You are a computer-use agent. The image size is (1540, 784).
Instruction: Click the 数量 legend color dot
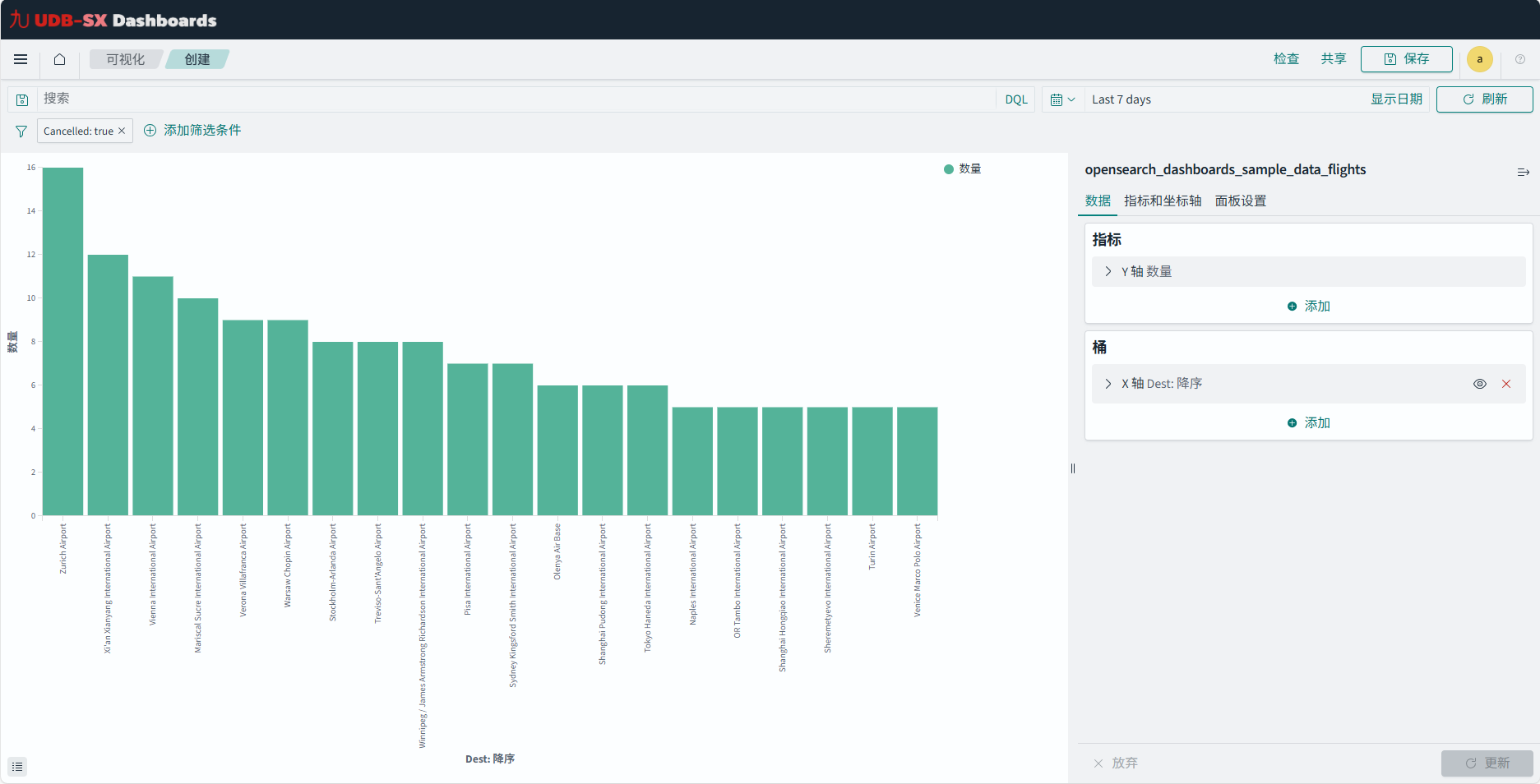click(x=949, y=169)
